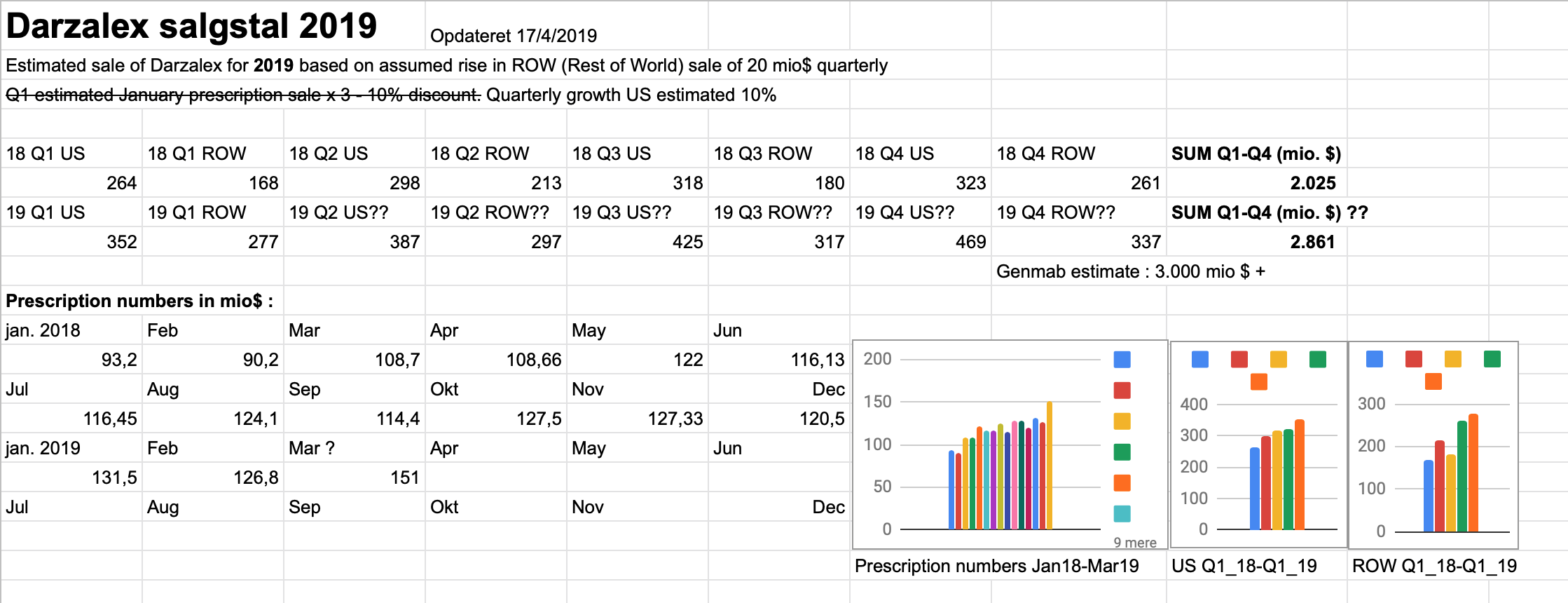Viewport: 1568px width, 603px height.
Task: Select the 'ROW Q1_18-Q1_19' caption cell
Action: 1434,566
